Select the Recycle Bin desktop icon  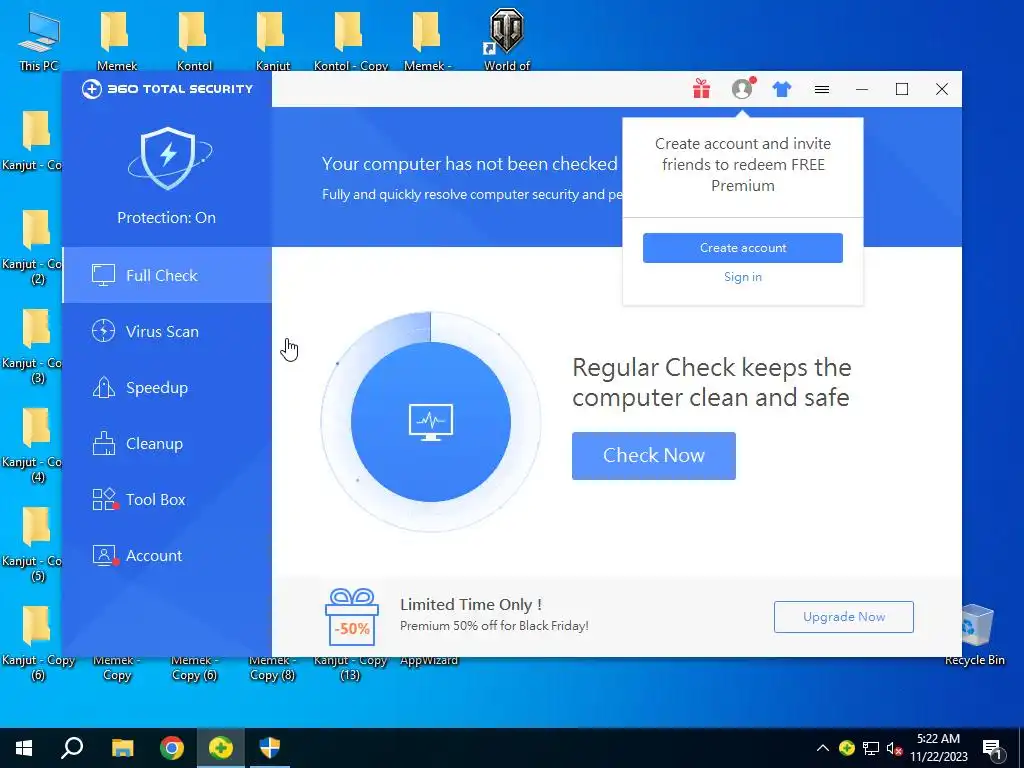click(x=975, y=635)
